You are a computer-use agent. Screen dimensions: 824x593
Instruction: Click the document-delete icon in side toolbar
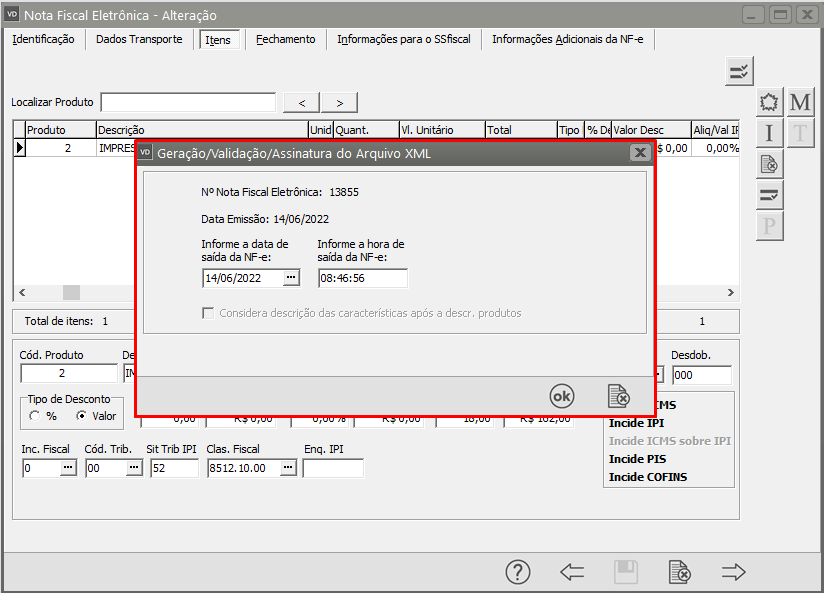[769, 164]
